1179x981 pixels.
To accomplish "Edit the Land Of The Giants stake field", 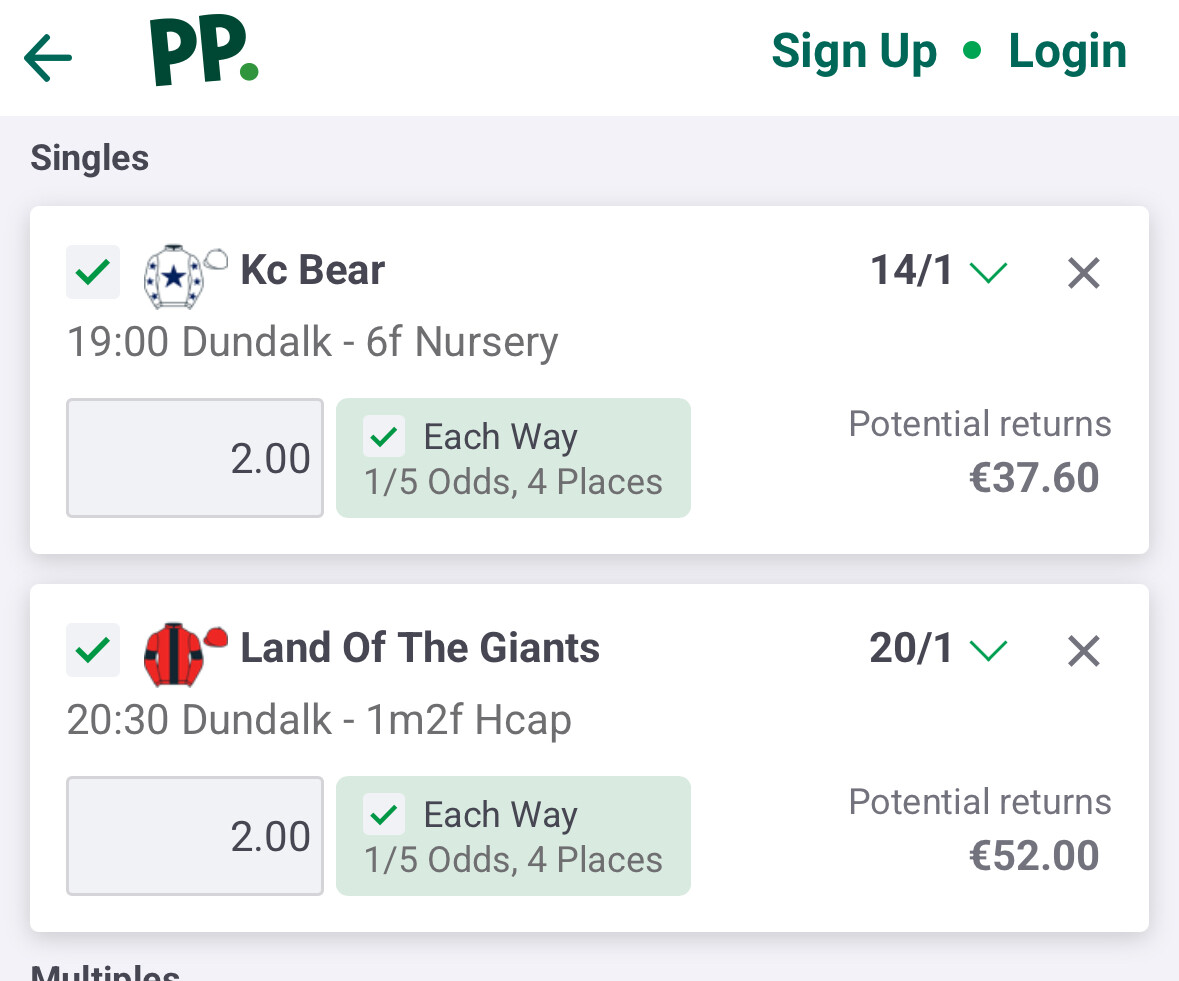I will pyautogui.click(x=195, y=836).
